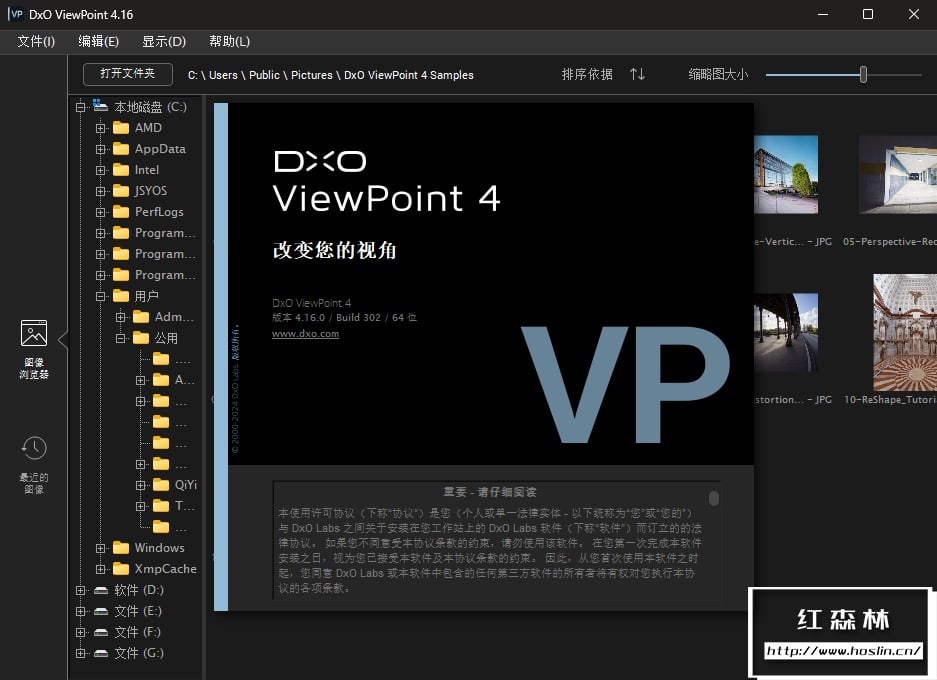
Task: Select the Windows folder icon
Action: [121, 548]
